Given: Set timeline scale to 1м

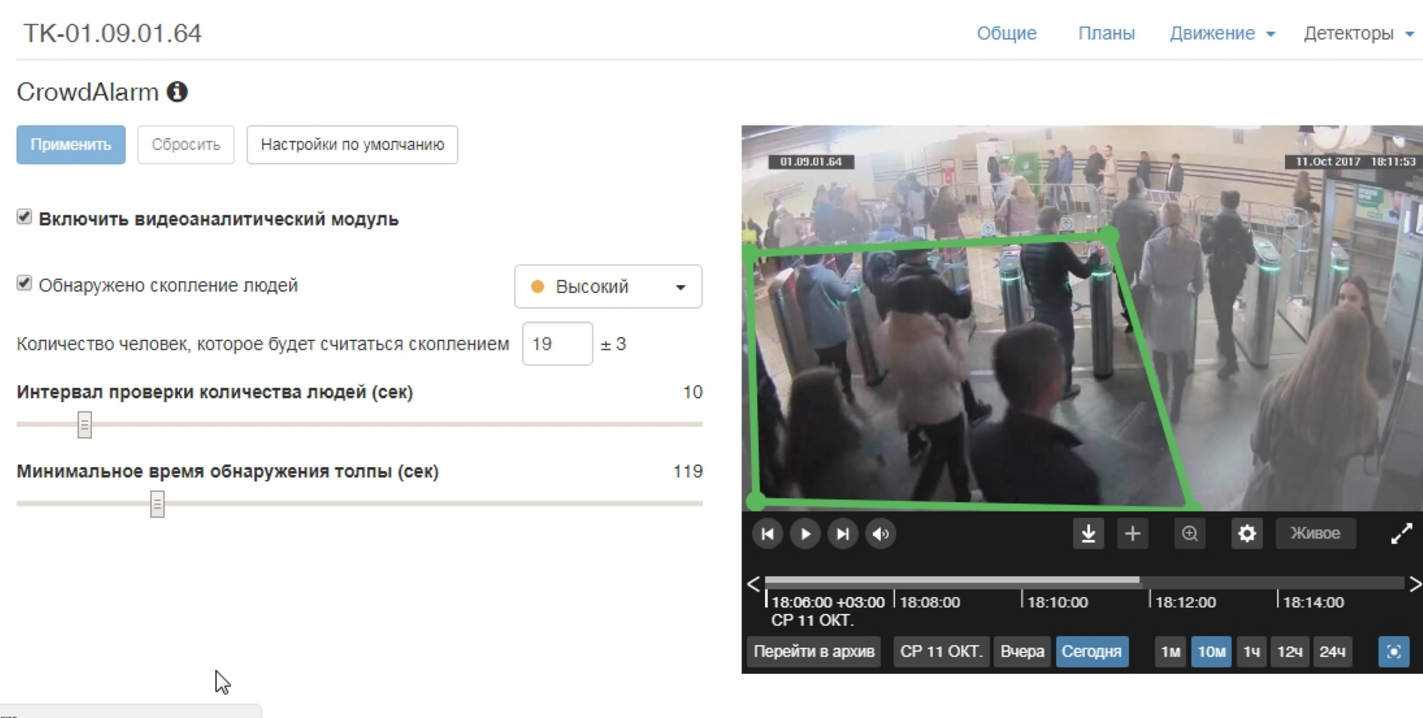Looking at the screenshot, I should pos(1170,652).
